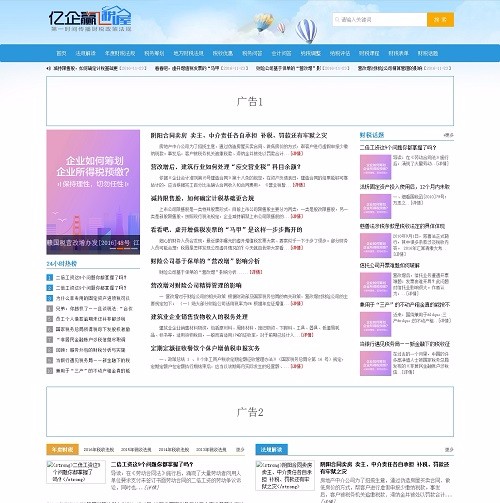Click the magnifier icon in the search box
The image size is (500, 503).
(337, 20)
